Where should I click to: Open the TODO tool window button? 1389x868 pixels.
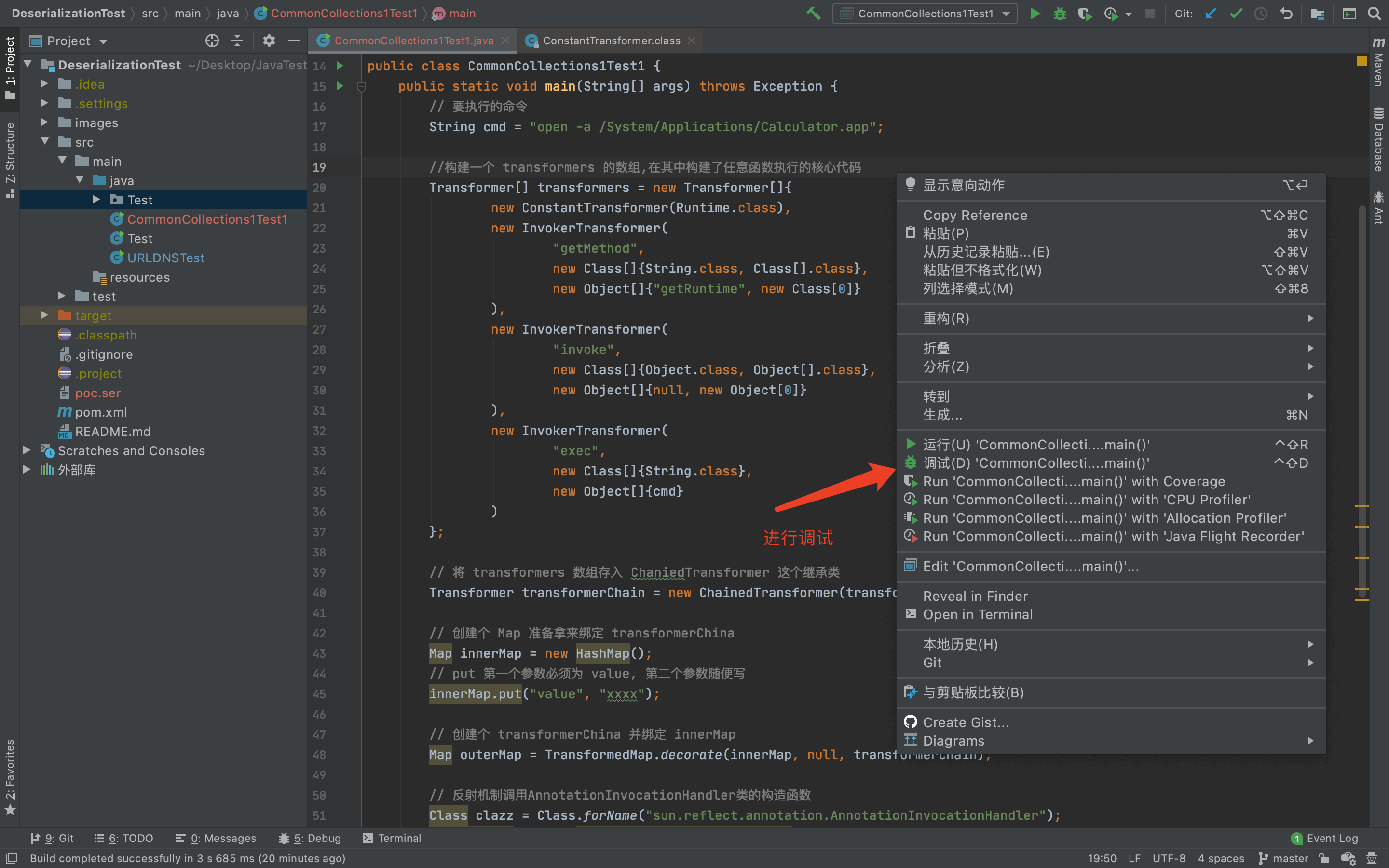click(123, 838)
